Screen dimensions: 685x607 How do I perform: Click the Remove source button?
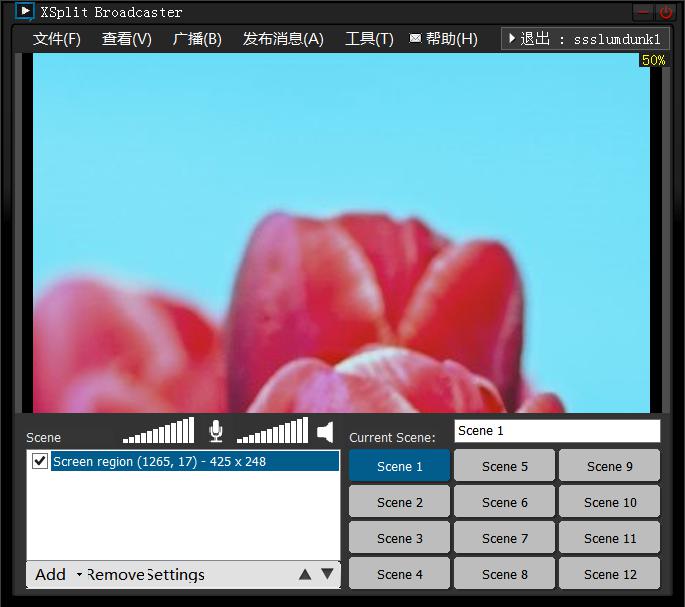point(116,574)
